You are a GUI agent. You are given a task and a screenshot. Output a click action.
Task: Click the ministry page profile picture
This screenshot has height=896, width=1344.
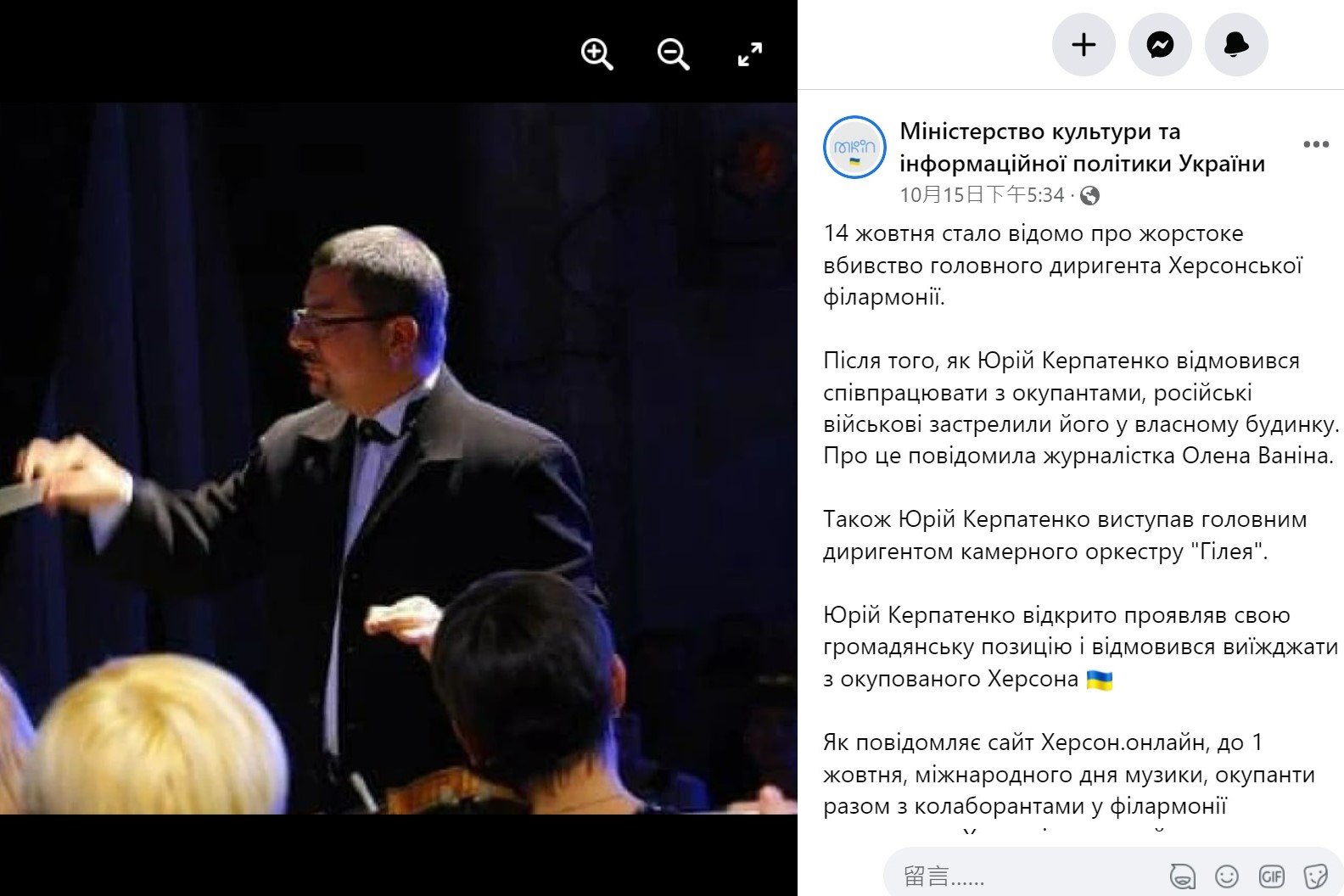854,147
